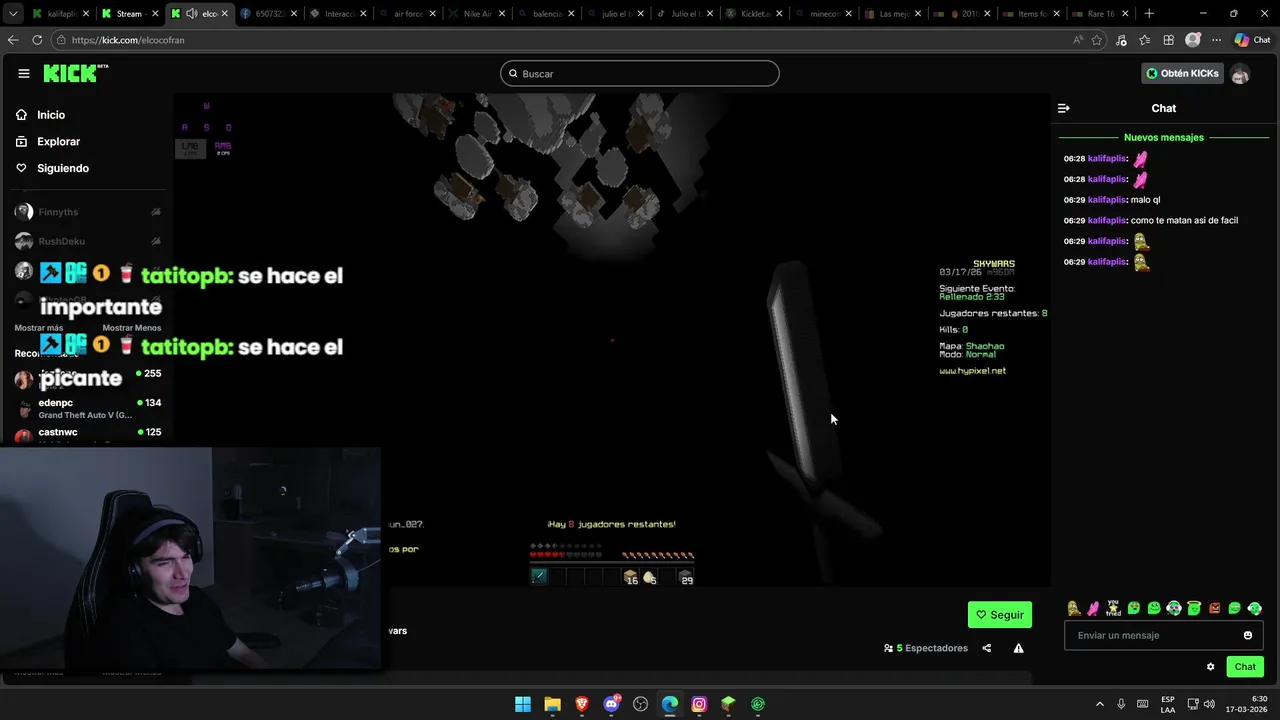
Task: Select the last green headphones emote
Action: pyautogui.click(x=1255, y=608)
